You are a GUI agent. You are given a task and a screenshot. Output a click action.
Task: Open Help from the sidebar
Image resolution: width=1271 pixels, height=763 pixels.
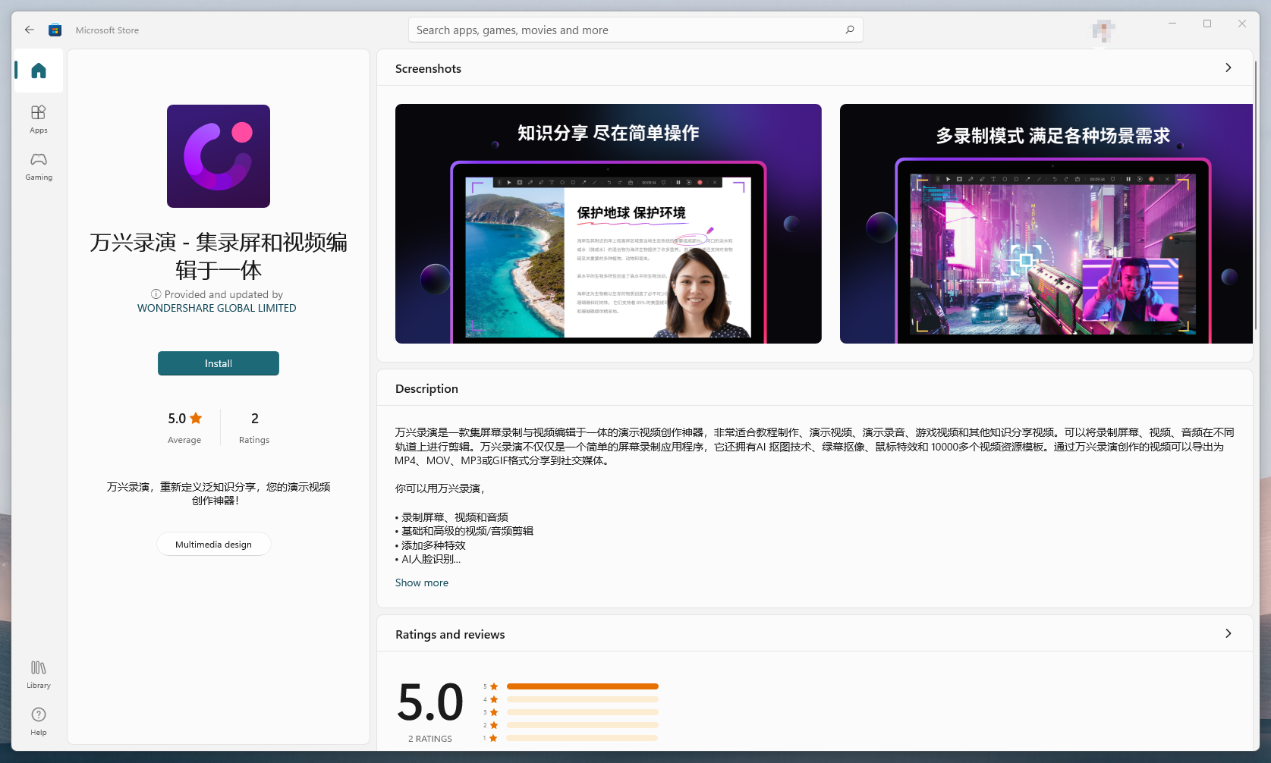[x=38, y=721]
